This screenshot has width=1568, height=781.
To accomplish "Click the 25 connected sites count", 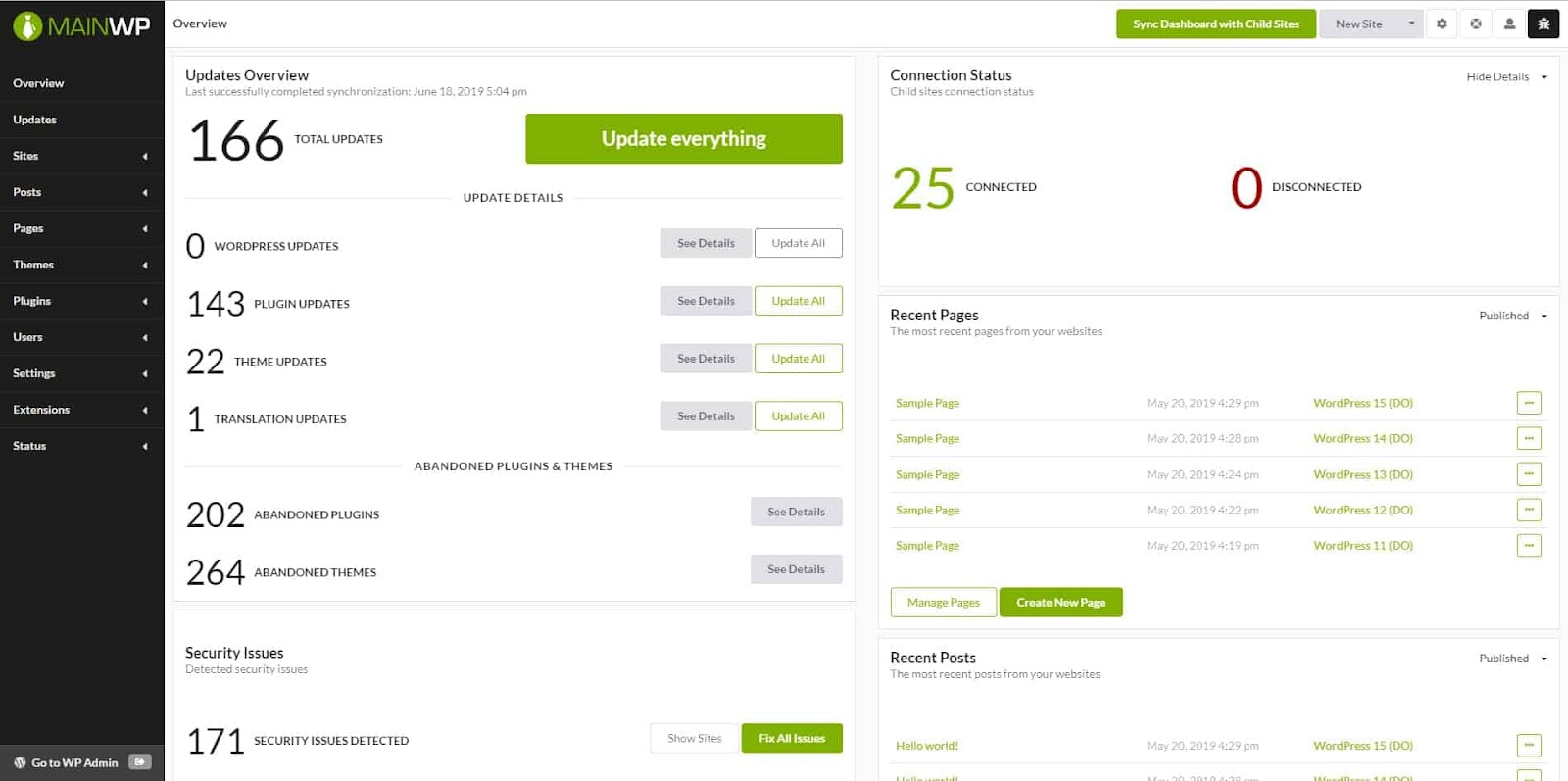I will (x=923, y=187).
